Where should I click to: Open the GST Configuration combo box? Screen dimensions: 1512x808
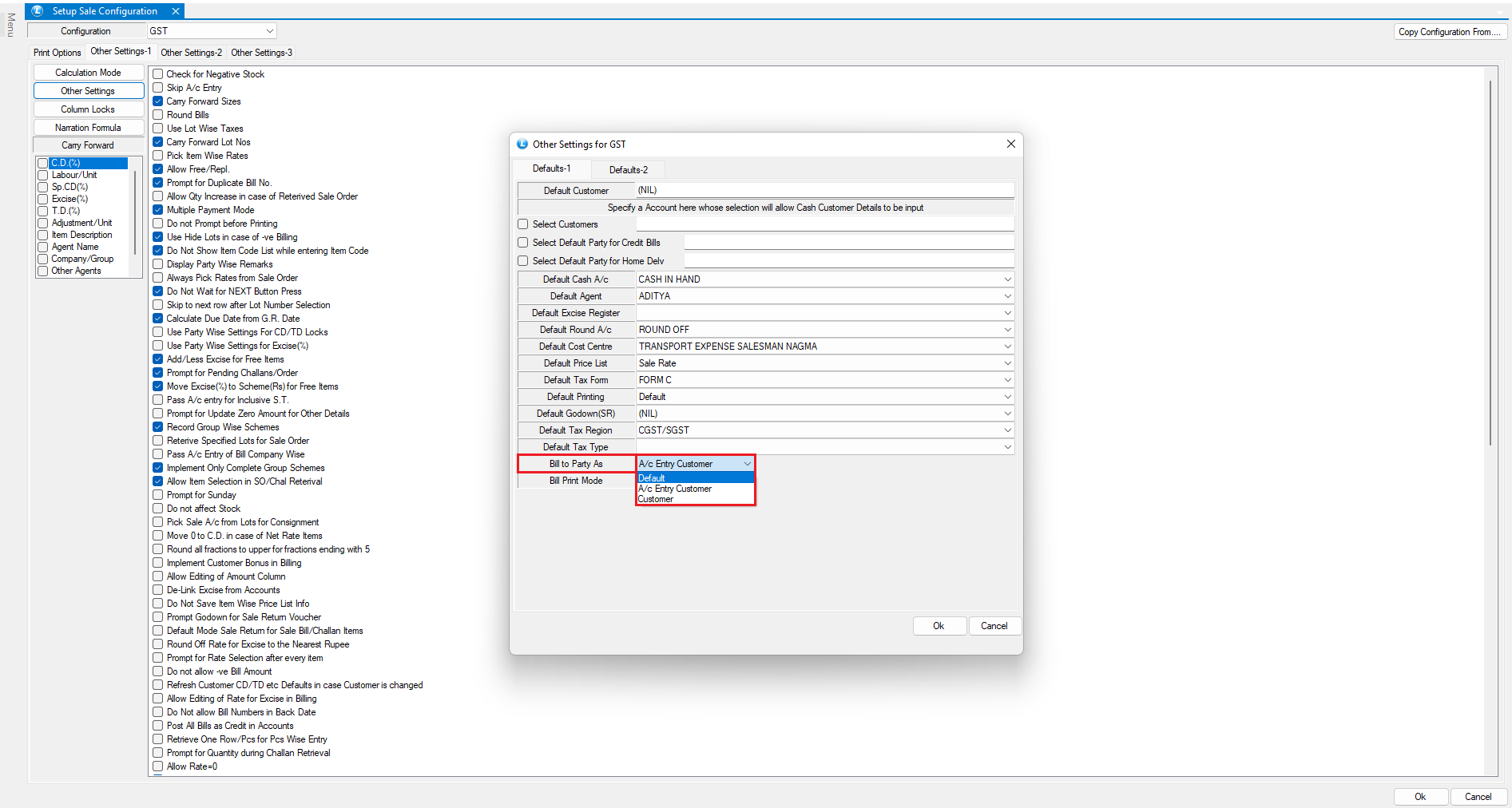[x=269, y=31]
